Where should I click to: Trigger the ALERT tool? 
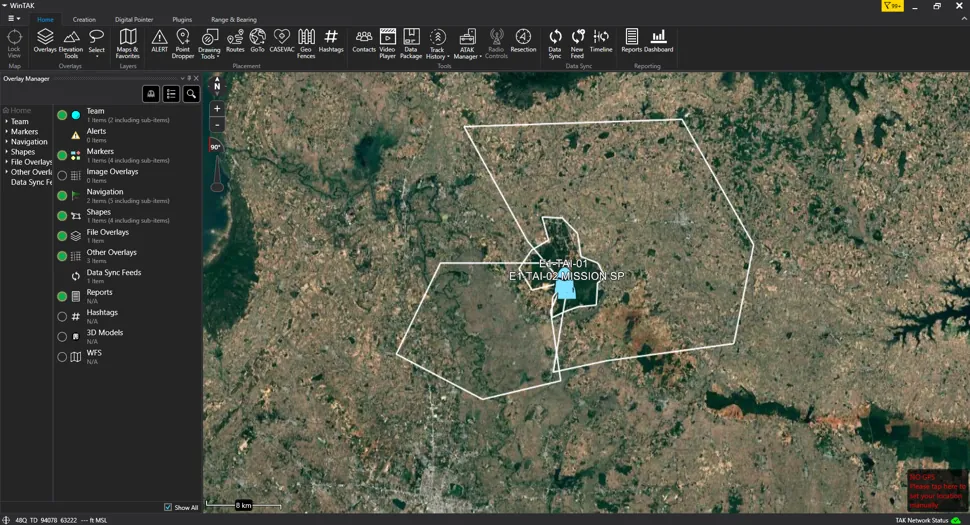(160, 41)
